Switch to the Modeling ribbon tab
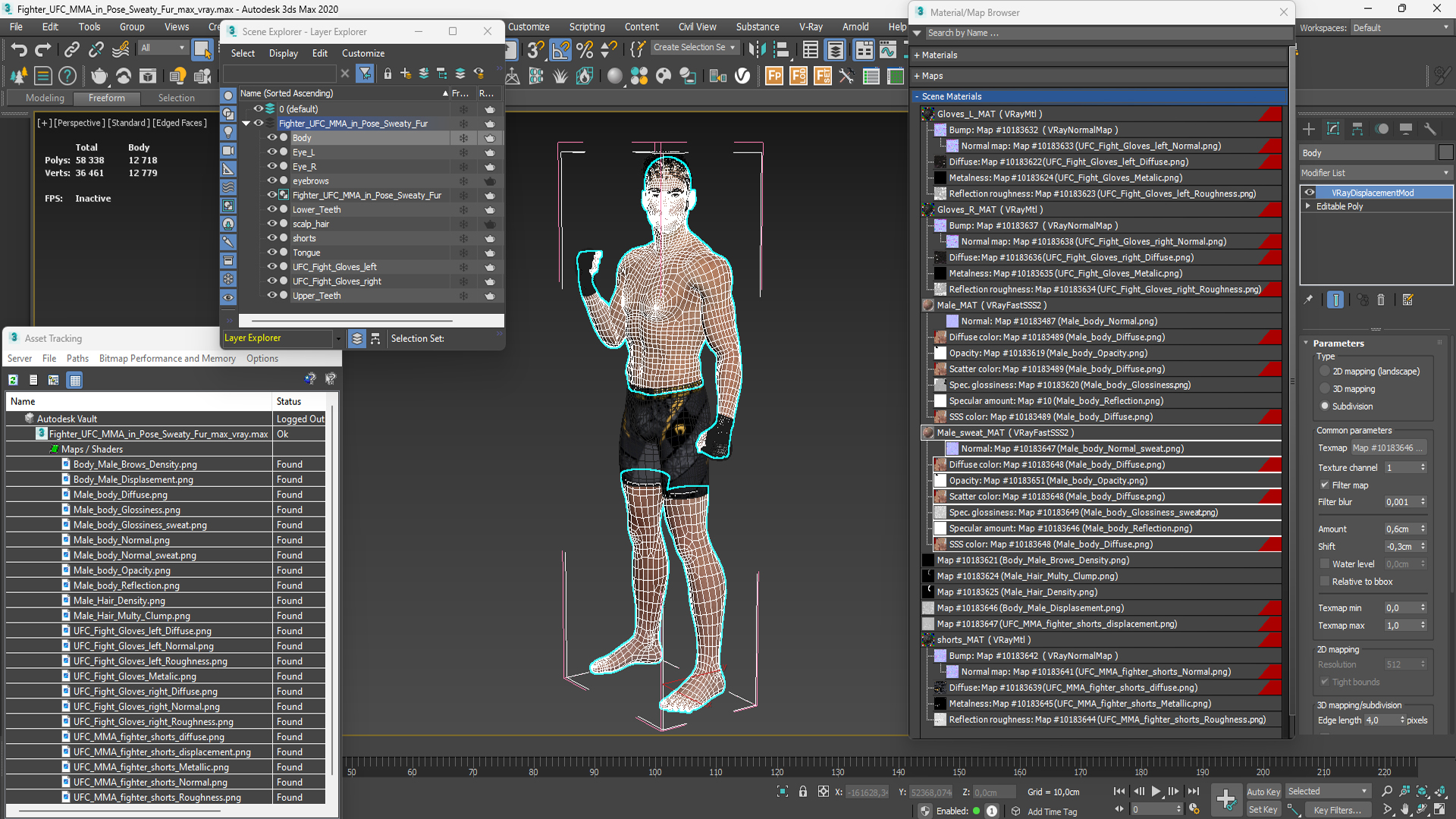 (45, 98)
